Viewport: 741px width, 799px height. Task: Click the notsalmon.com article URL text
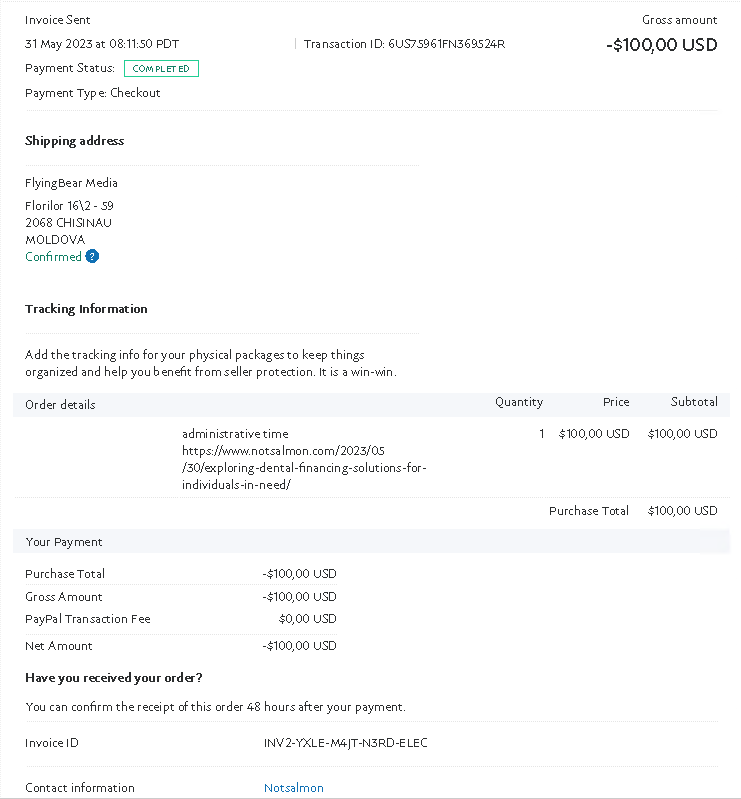click(x=304, y=467)
